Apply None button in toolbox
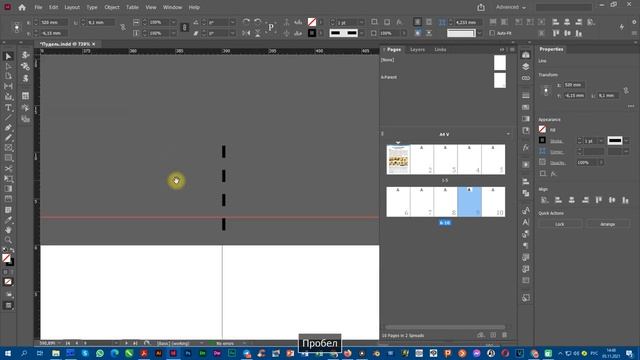The image size is (640, 360). pyautogui.click(x=8, y=282)
